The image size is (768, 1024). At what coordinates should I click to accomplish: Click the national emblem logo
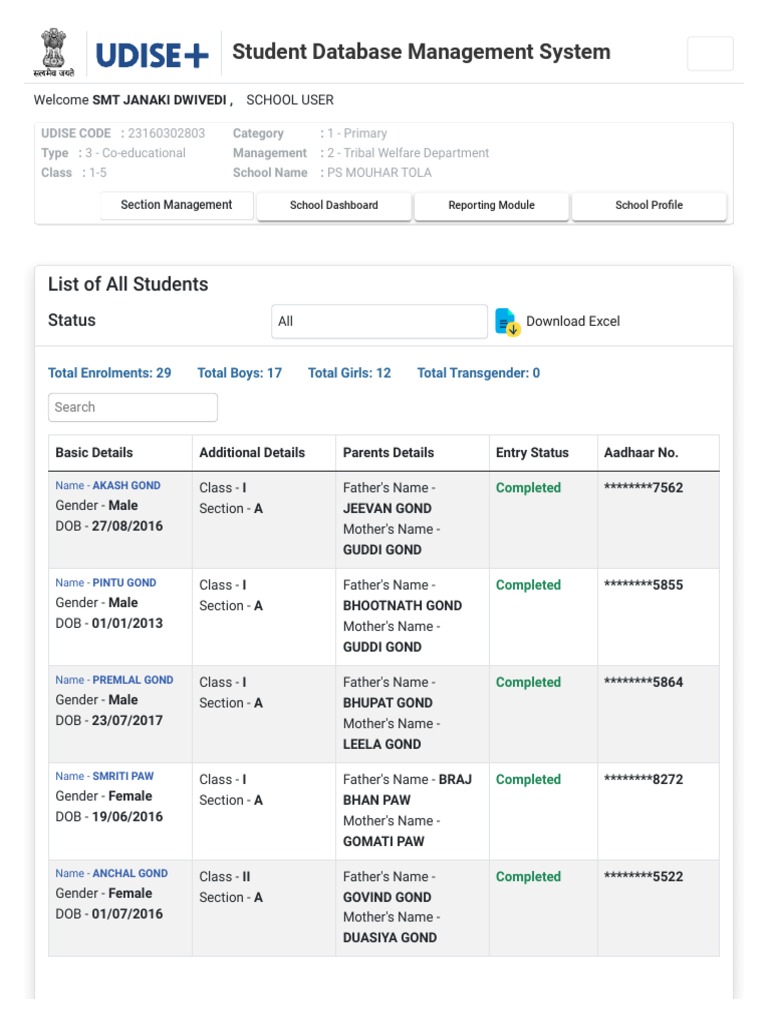(x=53, y=52)
